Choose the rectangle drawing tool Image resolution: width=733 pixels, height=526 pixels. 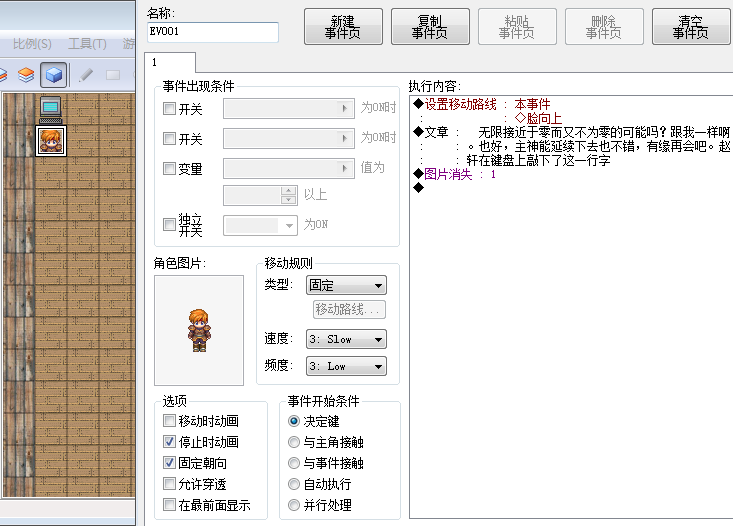[113, 75]
